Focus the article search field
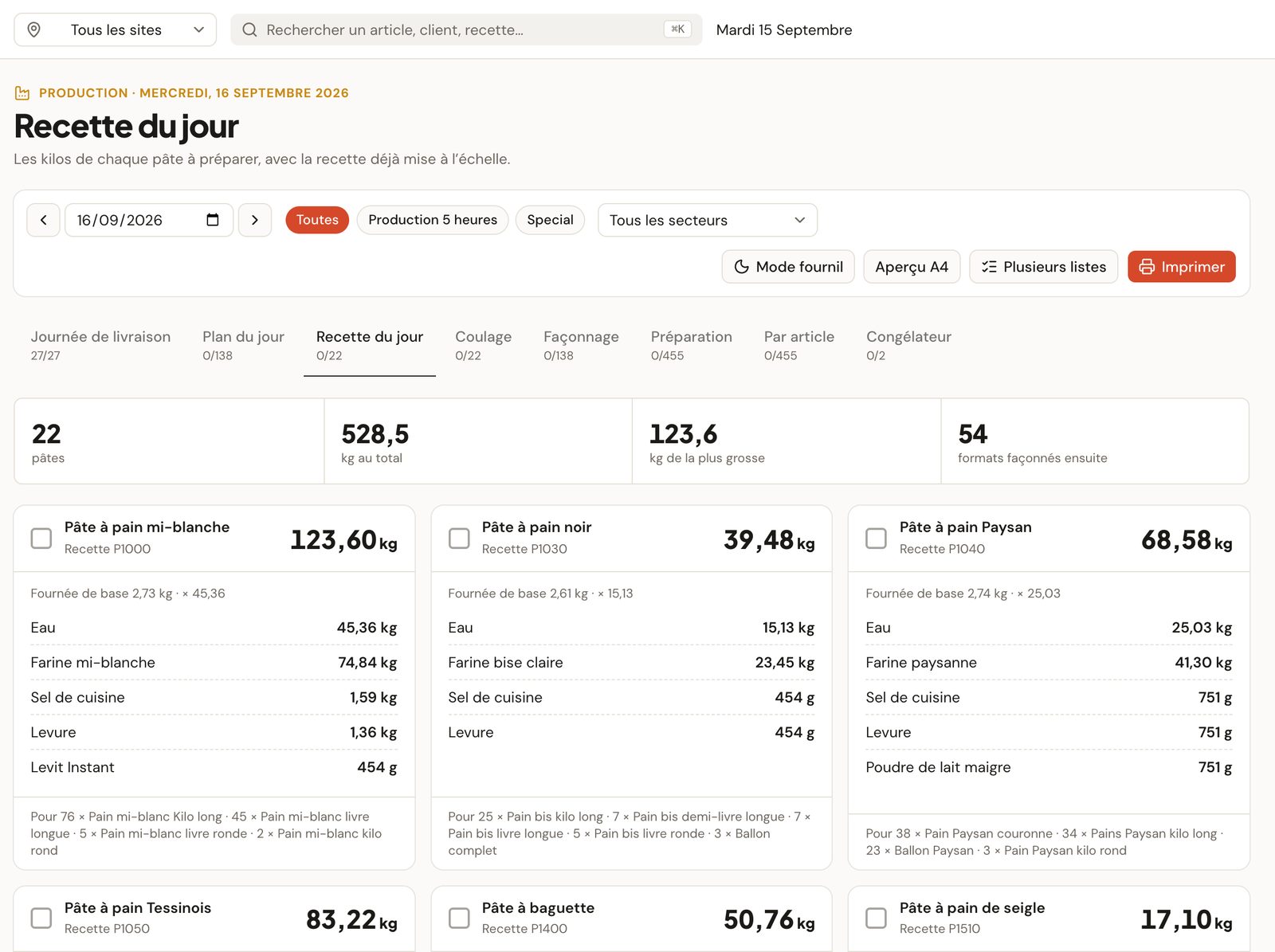 pos(466,29)
